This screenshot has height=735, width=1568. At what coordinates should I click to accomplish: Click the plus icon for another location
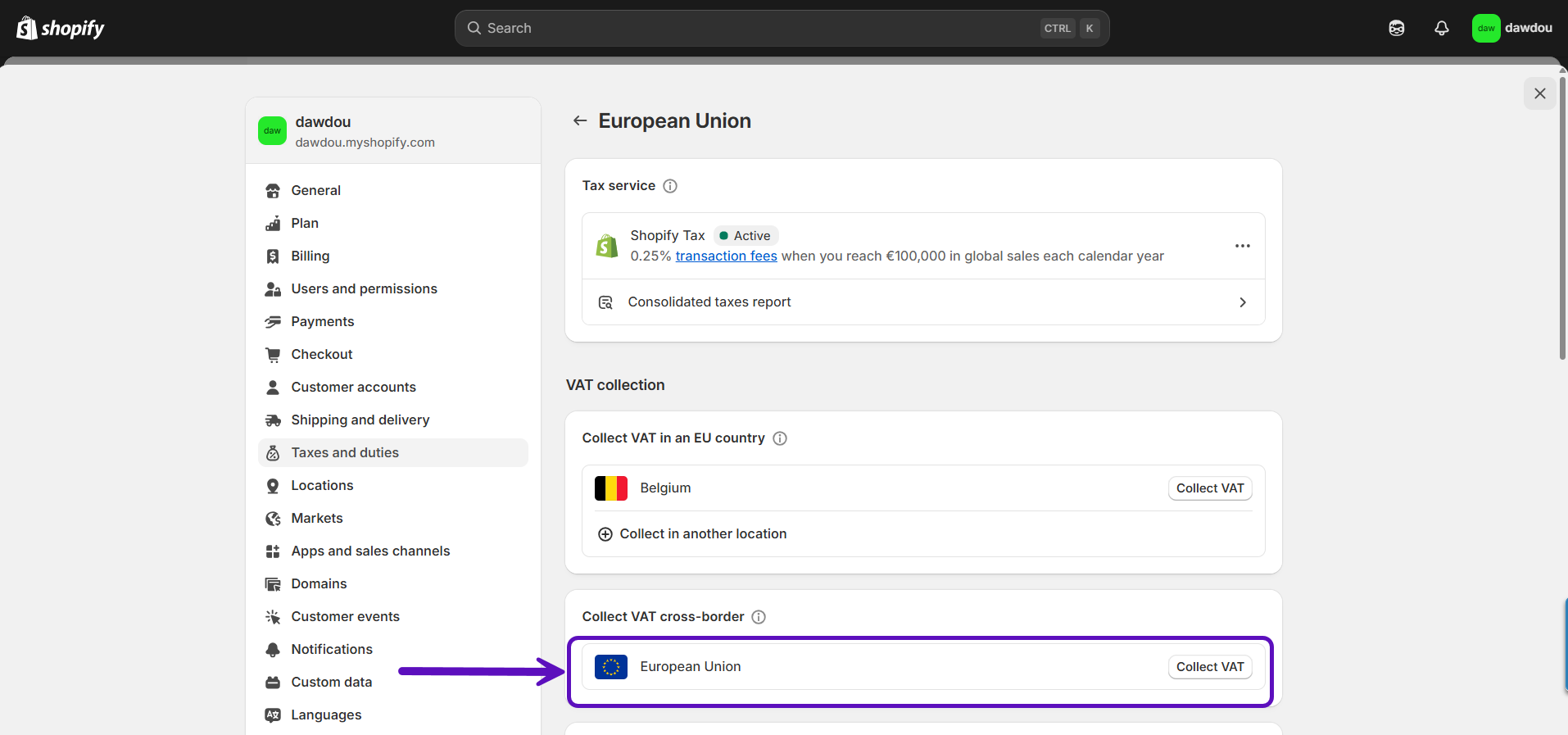tap(605, 534)
